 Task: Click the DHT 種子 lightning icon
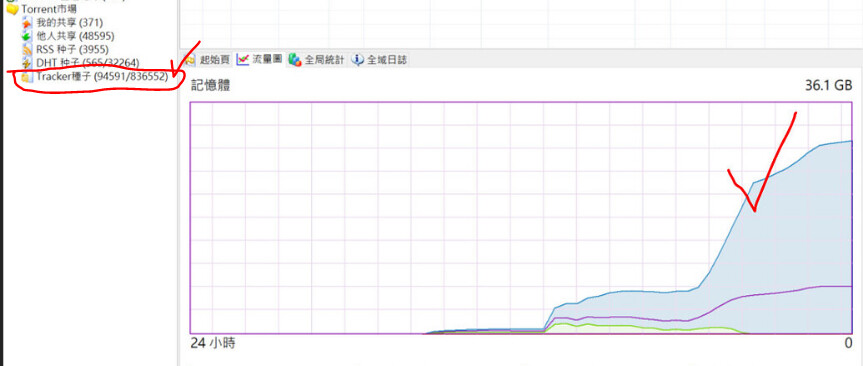tap(26, 63)
